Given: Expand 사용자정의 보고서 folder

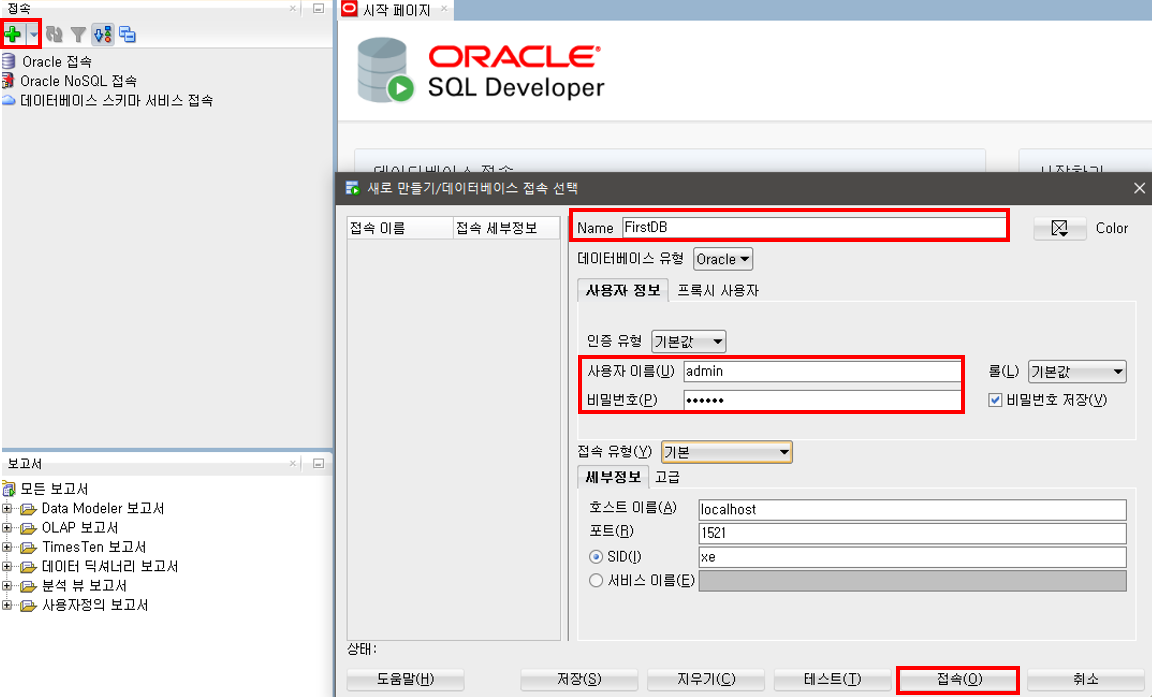Looking at the screenshot, I should [x=7, y=605].
